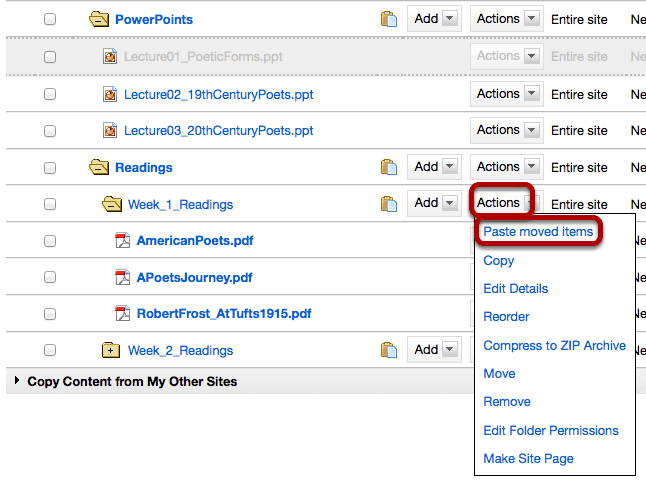The width and height of the screenshot is (646, 481).
Task: Check the Lecture03_20thCenturyPoets.ppt checkbox
Action: pyautogui.click(x=50, y=131)
